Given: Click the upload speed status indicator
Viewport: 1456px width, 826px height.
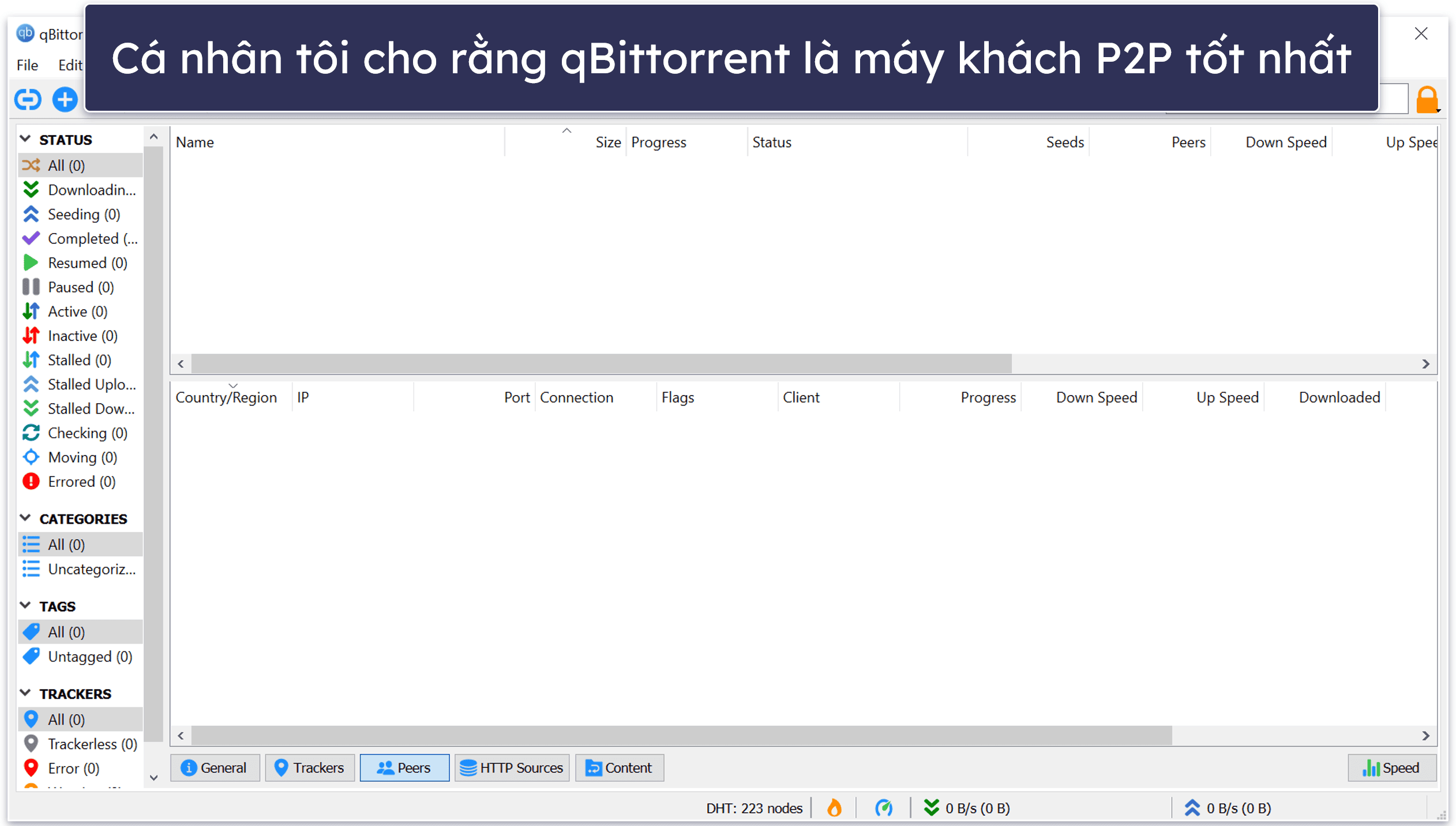Looking at the screenshot, I should click(x=1228, y=808).
